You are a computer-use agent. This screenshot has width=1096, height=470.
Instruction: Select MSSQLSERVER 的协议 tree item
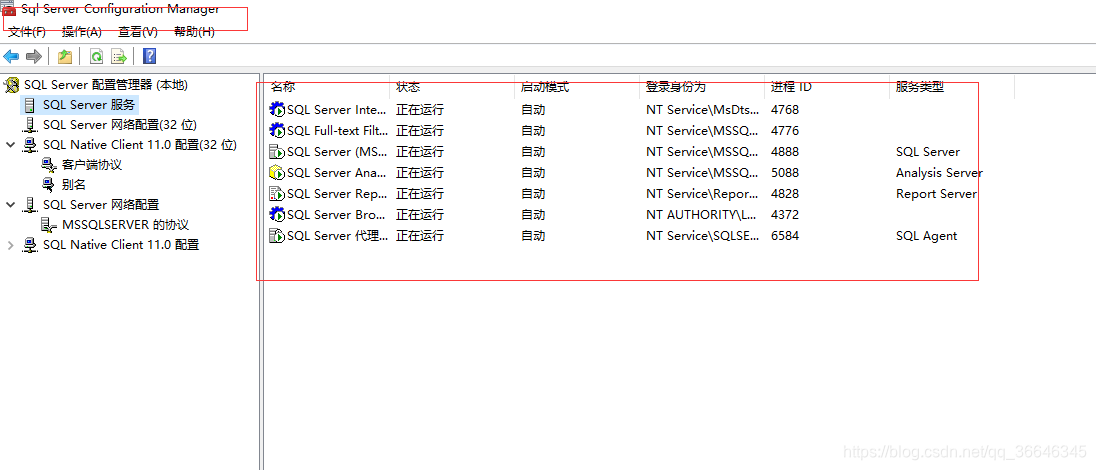(x=125, y=225)
